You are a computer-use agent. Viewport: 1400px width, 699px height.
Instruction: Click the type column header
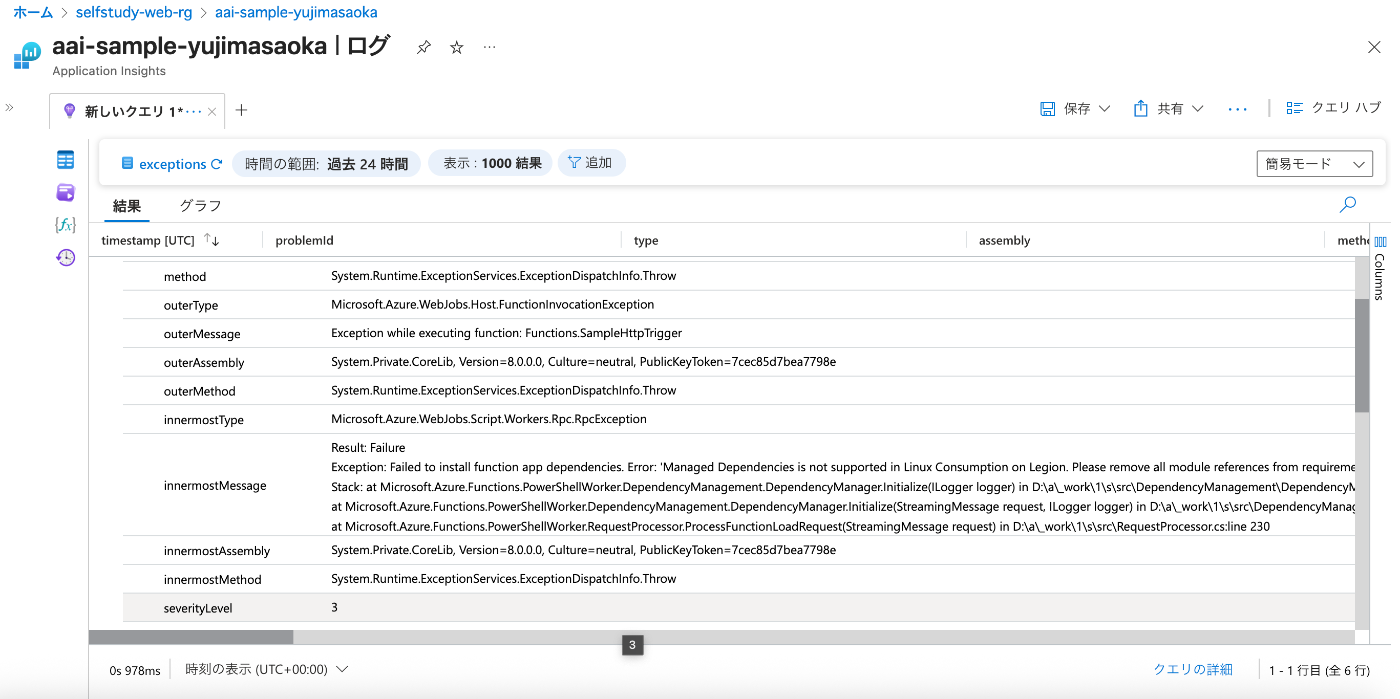tap(646, 240)
